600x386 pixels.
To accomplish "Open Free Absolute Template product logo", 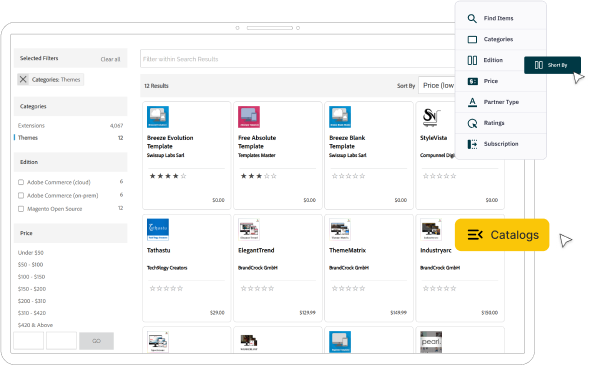I will pyautogui.click(x=249, y=117).
